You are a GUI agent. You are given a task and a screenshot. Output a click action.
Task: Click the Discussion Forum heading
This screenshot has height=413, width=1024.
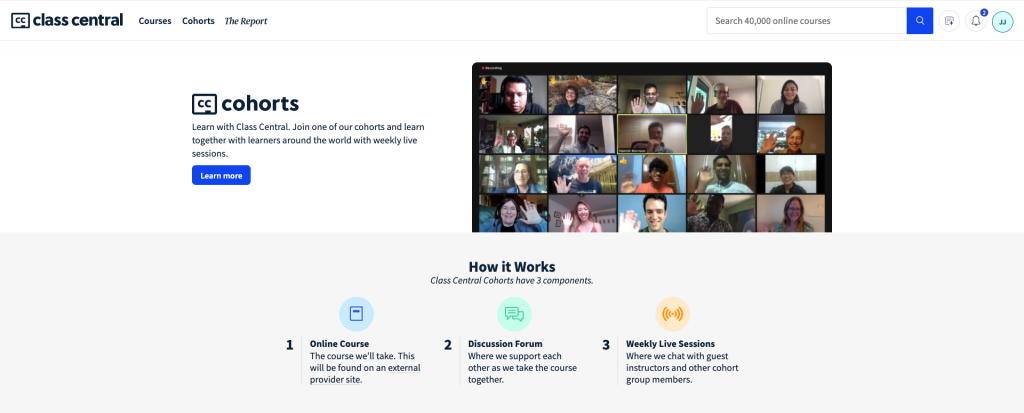[505, 344]
